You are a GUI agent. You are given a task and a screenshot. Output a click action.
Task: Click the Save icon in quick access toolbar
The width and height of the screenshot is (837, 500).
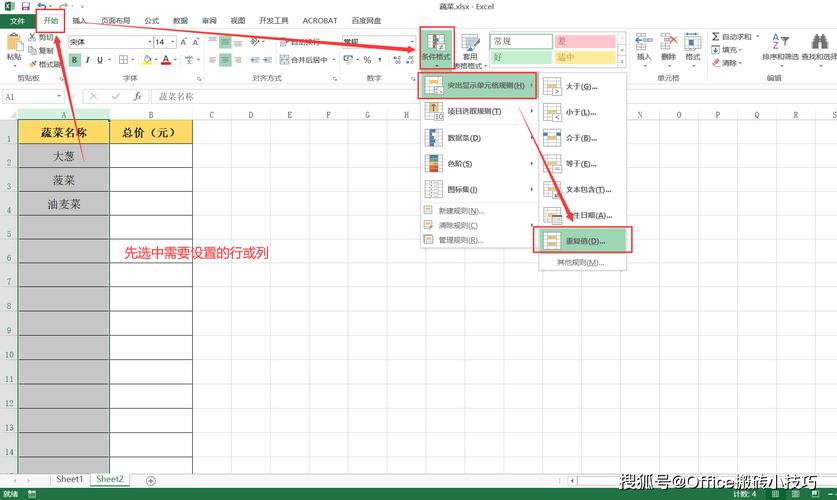click(x=26, y=6)
